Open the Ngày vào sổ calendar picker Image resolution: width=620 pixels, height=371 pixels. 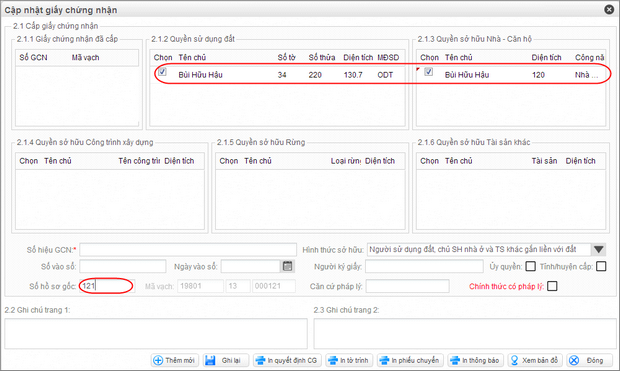tap(287, 266)
